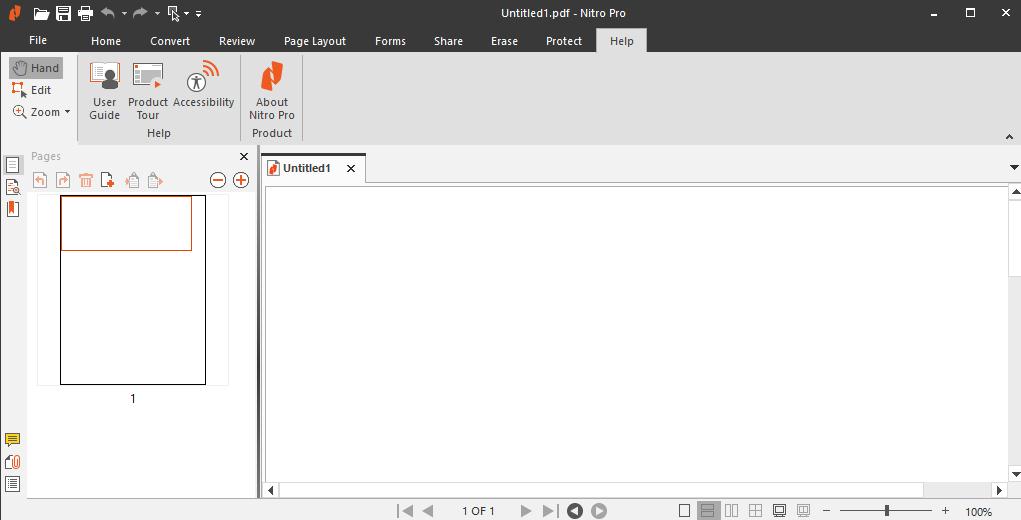The image size is (1021, 520).
Task: Launch the Product Tour
Action: pos(148,91)
